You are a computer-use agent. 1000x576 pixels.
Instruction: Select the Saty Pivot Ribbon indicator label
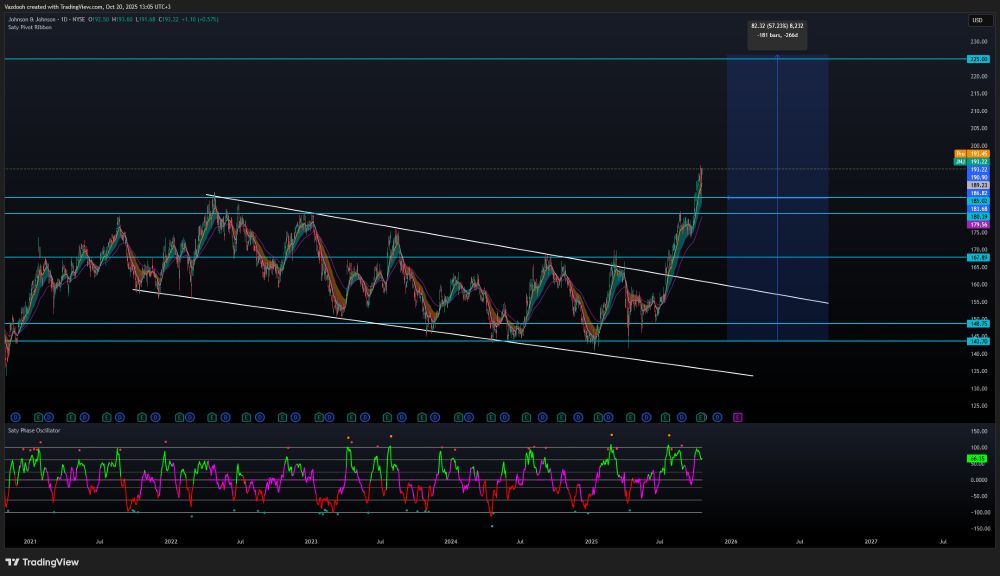coord(30,27)
